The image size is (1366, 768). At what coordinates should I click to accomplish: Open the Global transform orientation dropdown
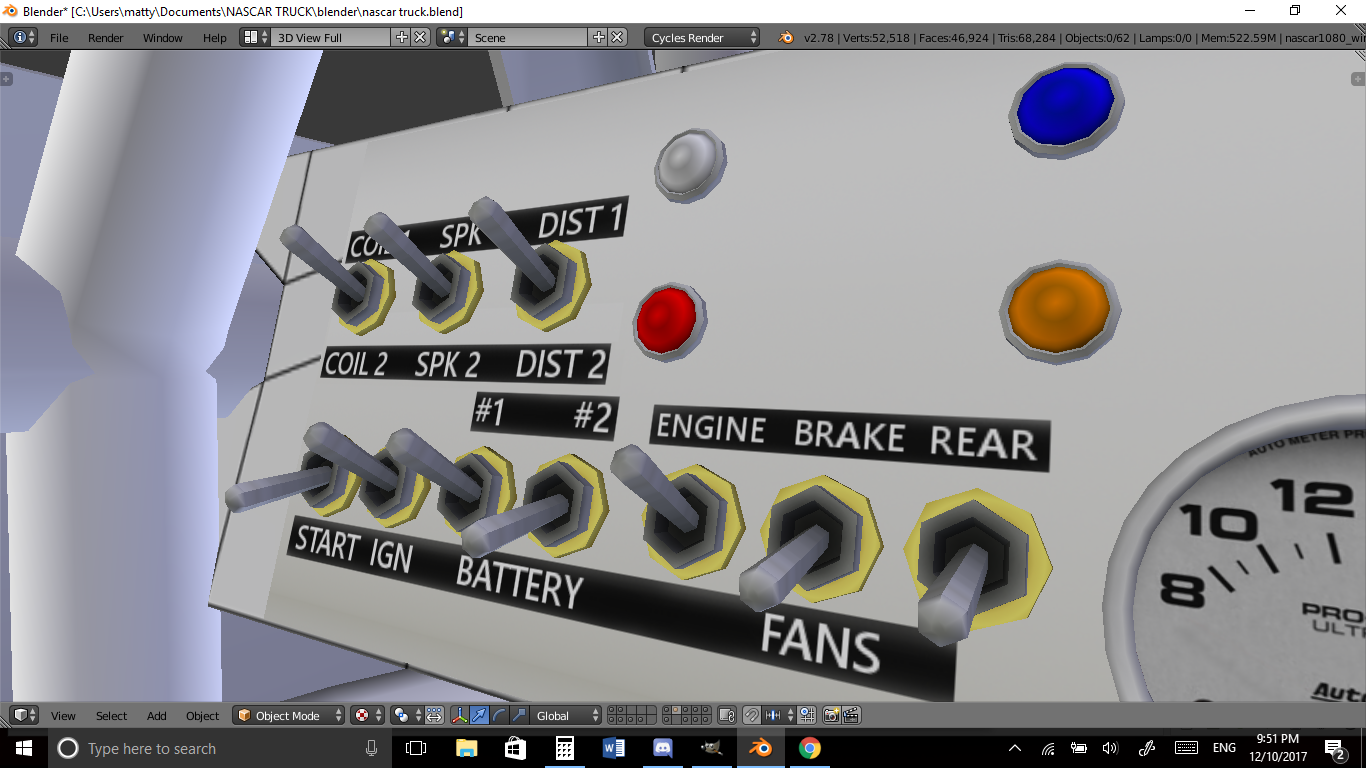[x=566, y=715]
